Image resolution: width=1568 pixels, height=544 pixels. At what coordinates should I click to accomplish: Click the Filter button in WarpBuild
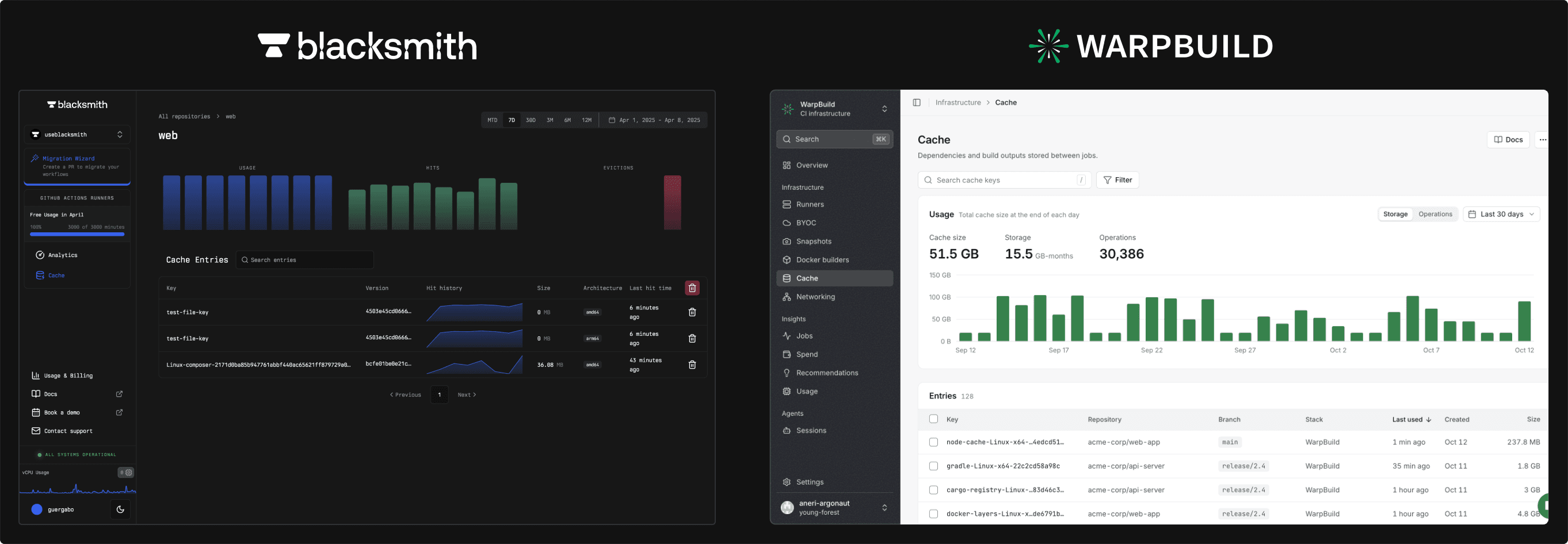click(1117, 181)
